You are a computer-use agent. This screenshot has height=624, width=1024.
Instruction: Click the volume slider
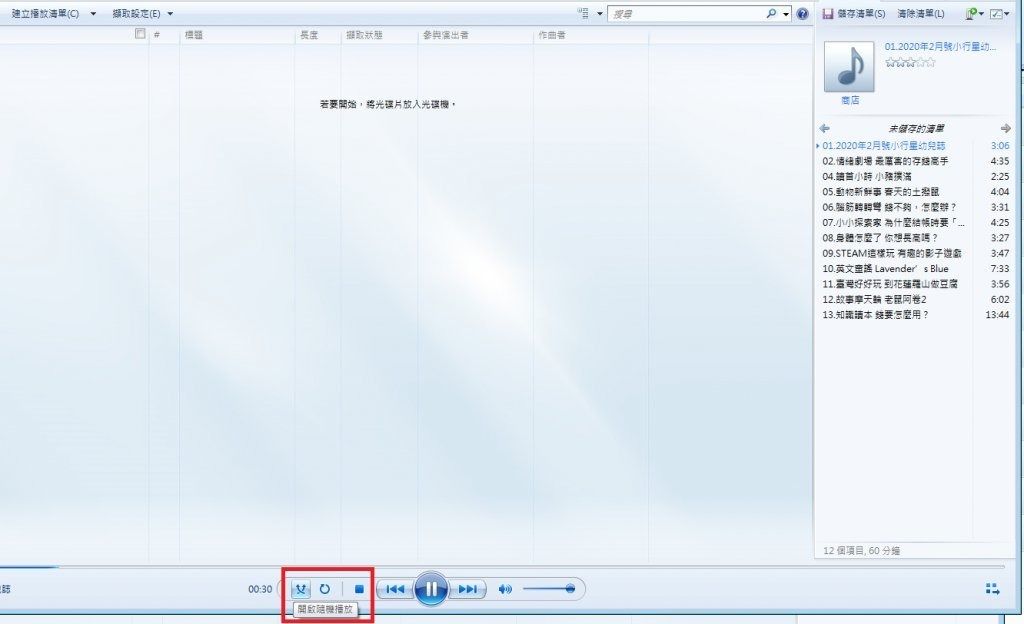[x=548, y=589]
